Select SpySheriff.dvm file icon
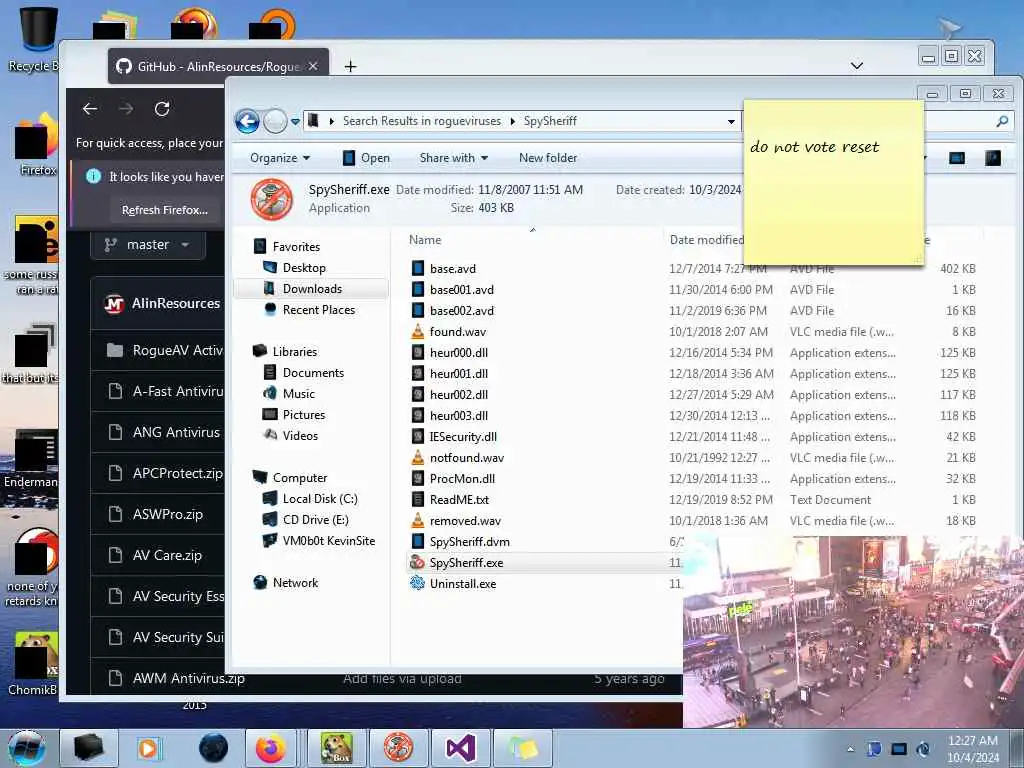Viewport: 1024px width, 768px height. 418,541
